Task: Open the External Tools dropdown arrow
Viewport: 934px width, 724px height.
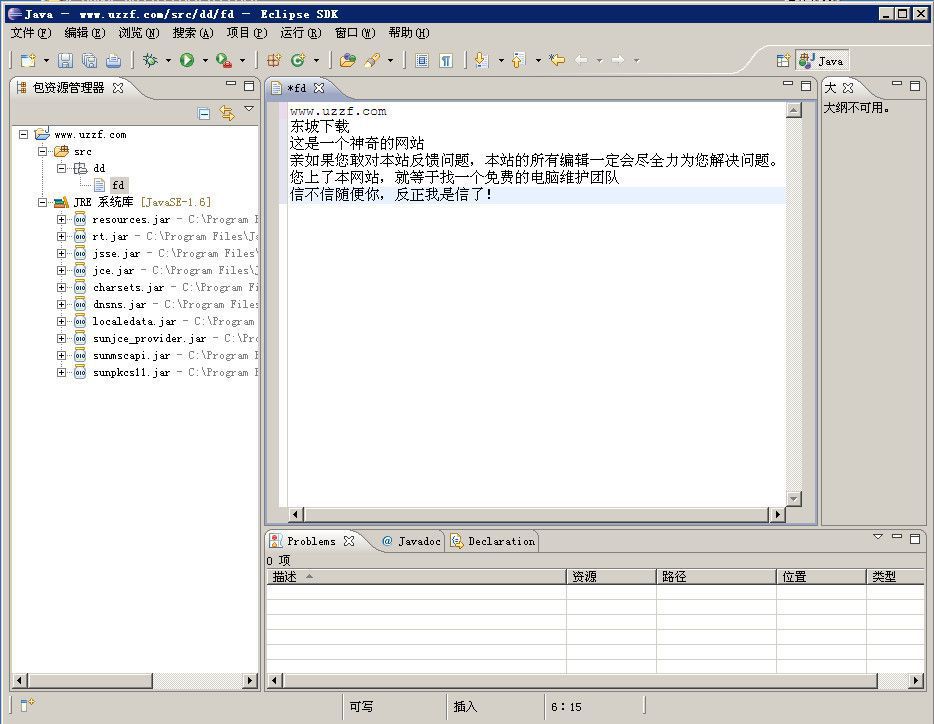Action: [x=242, y=60]
